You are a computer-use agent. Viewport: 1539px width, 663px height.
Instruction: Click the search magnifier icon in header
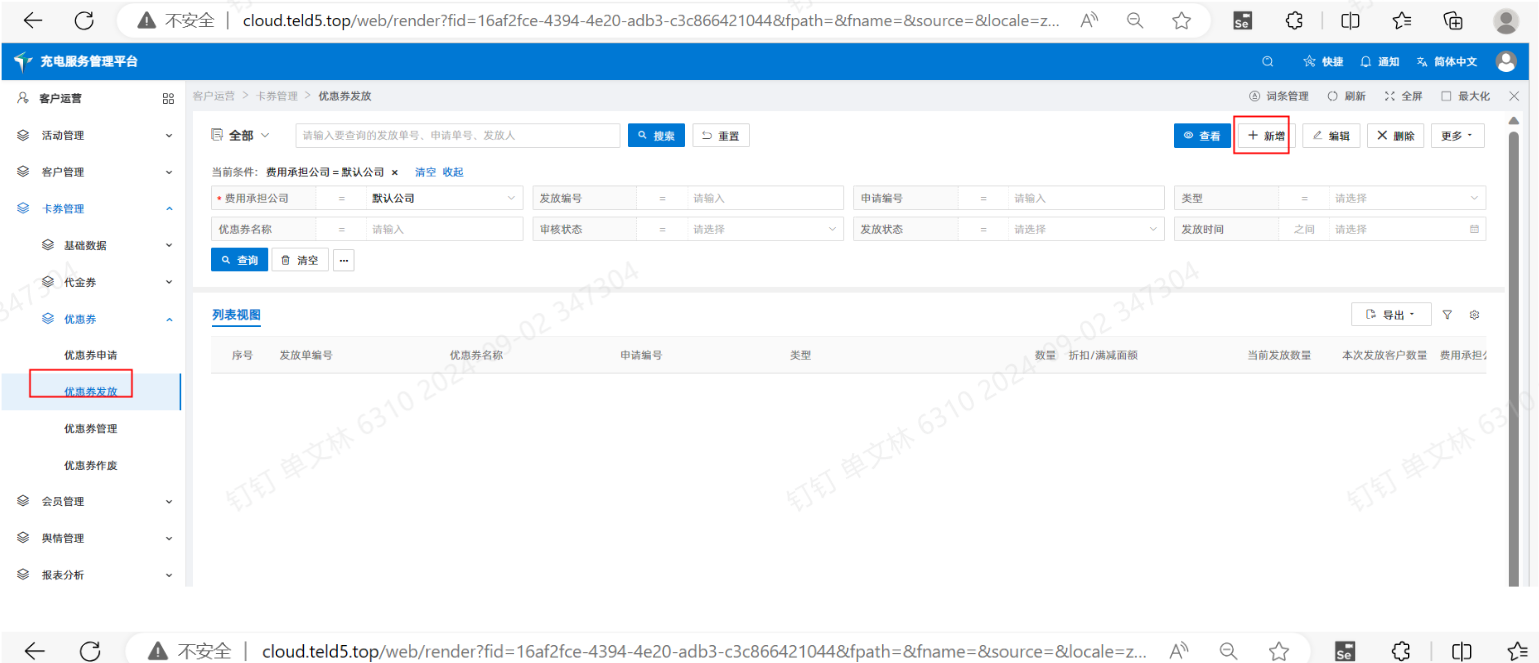click(x=1268, y=62)
